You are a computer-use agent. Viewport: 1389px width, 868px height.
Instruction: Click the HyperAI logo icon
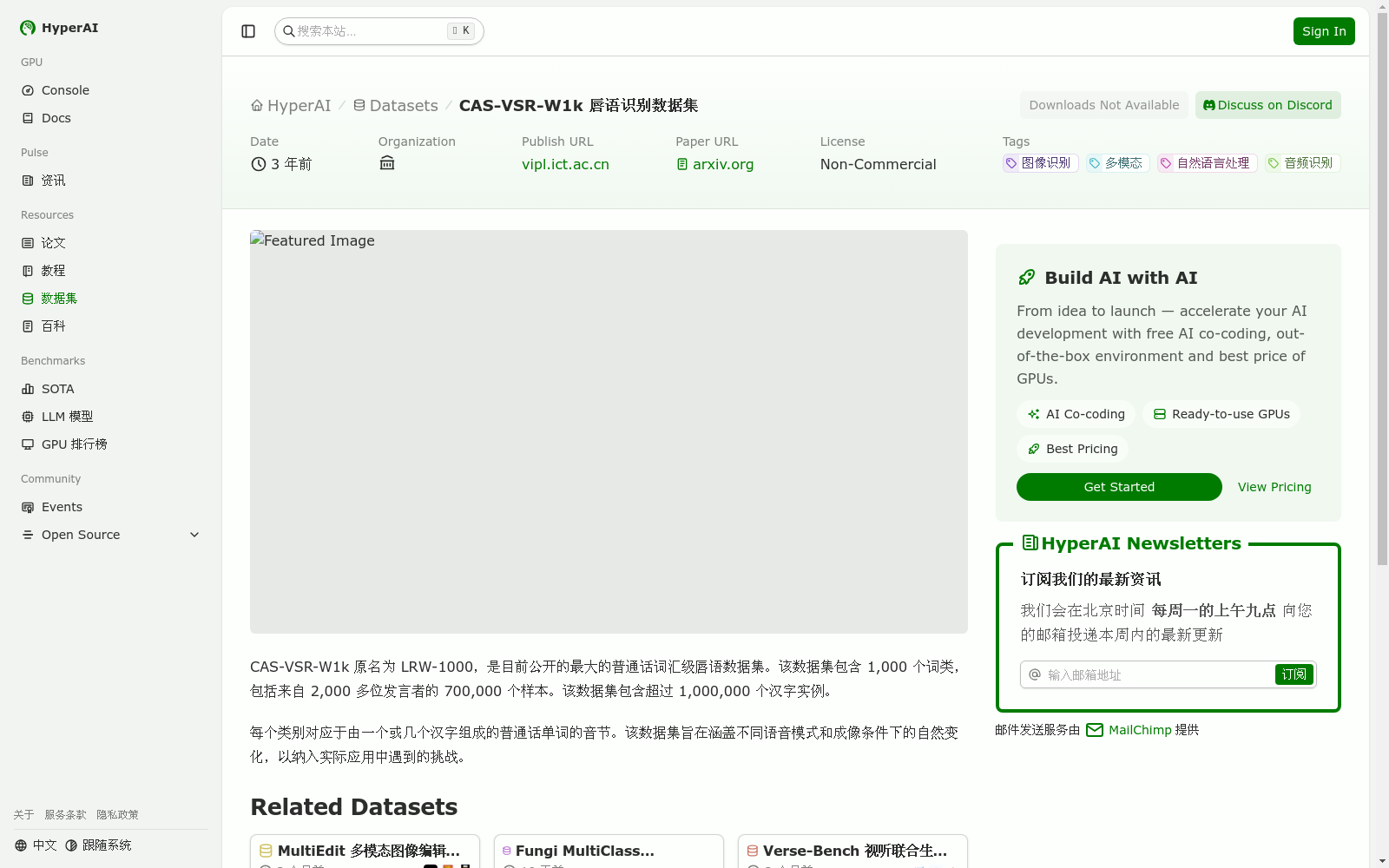coord(28,28)
